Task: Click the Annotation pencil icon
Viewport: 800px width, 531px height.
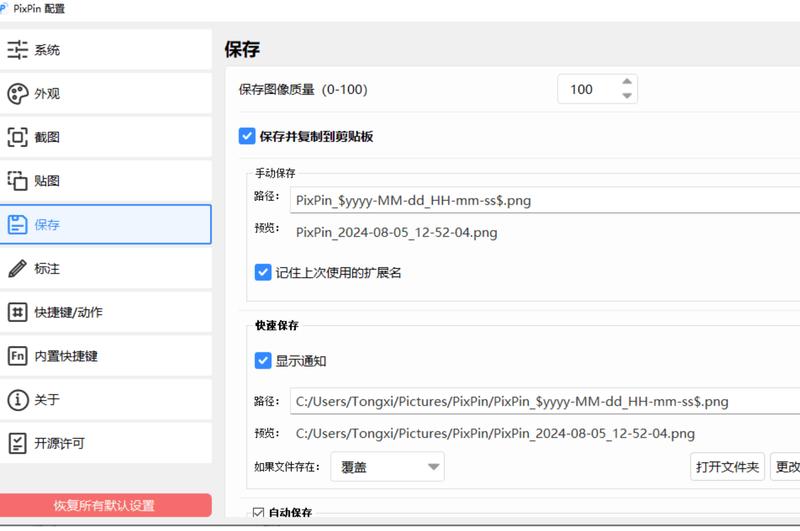Action: coord(17,268)
